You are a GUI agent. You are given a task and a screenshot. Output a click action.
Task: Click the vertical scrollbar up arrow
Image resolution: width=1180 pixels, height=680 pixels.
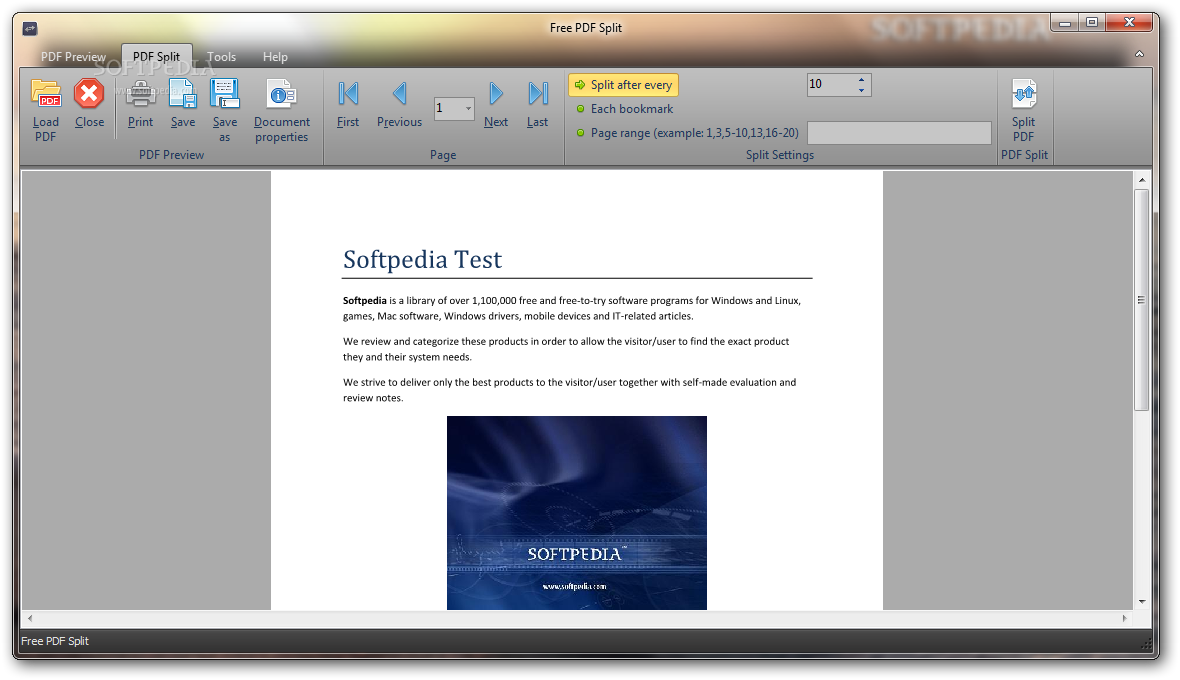(x=1142, y=180)
